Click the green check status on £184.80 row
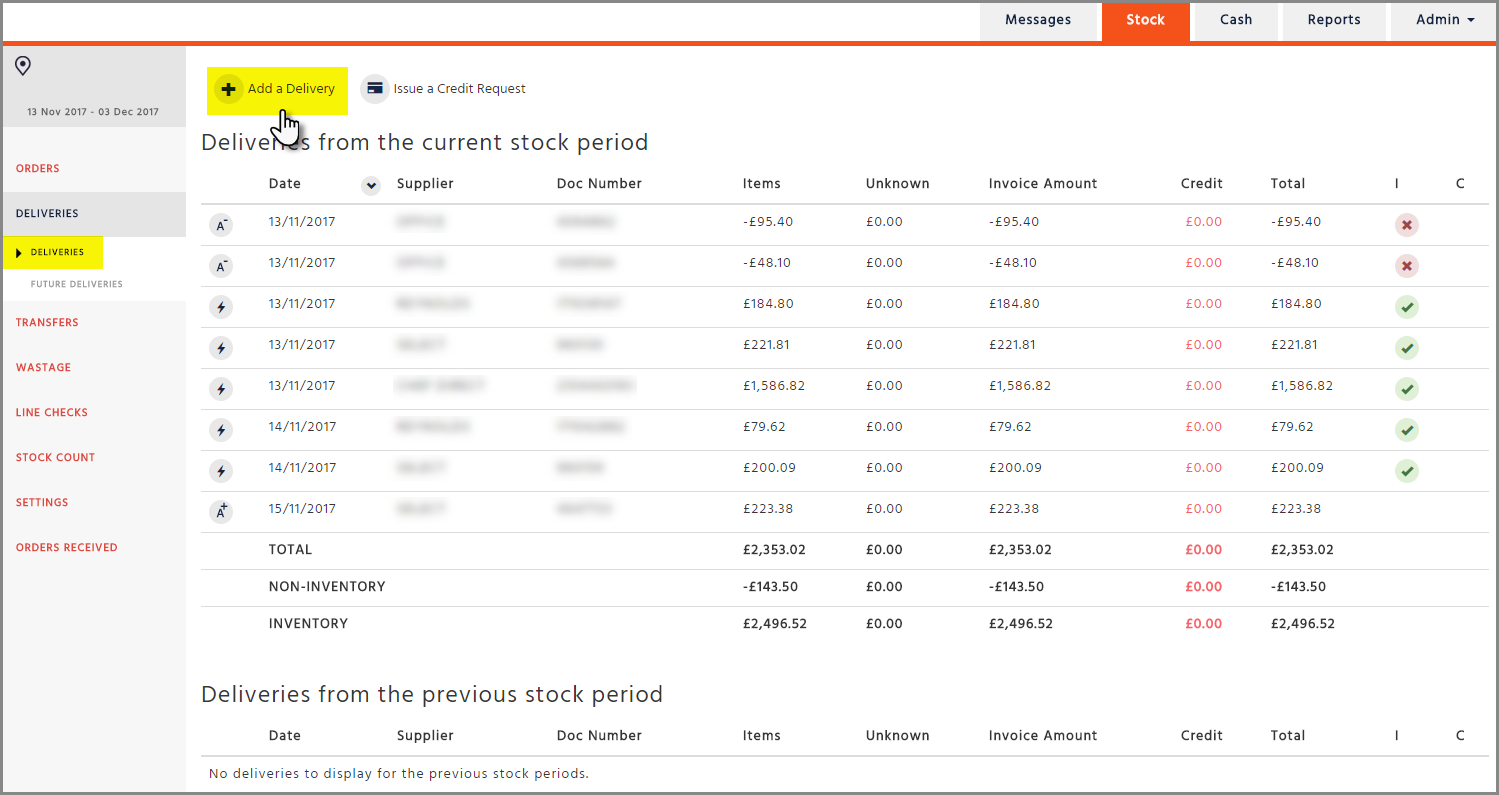This screenshot has width=1499, height=795. [1407, 307]
